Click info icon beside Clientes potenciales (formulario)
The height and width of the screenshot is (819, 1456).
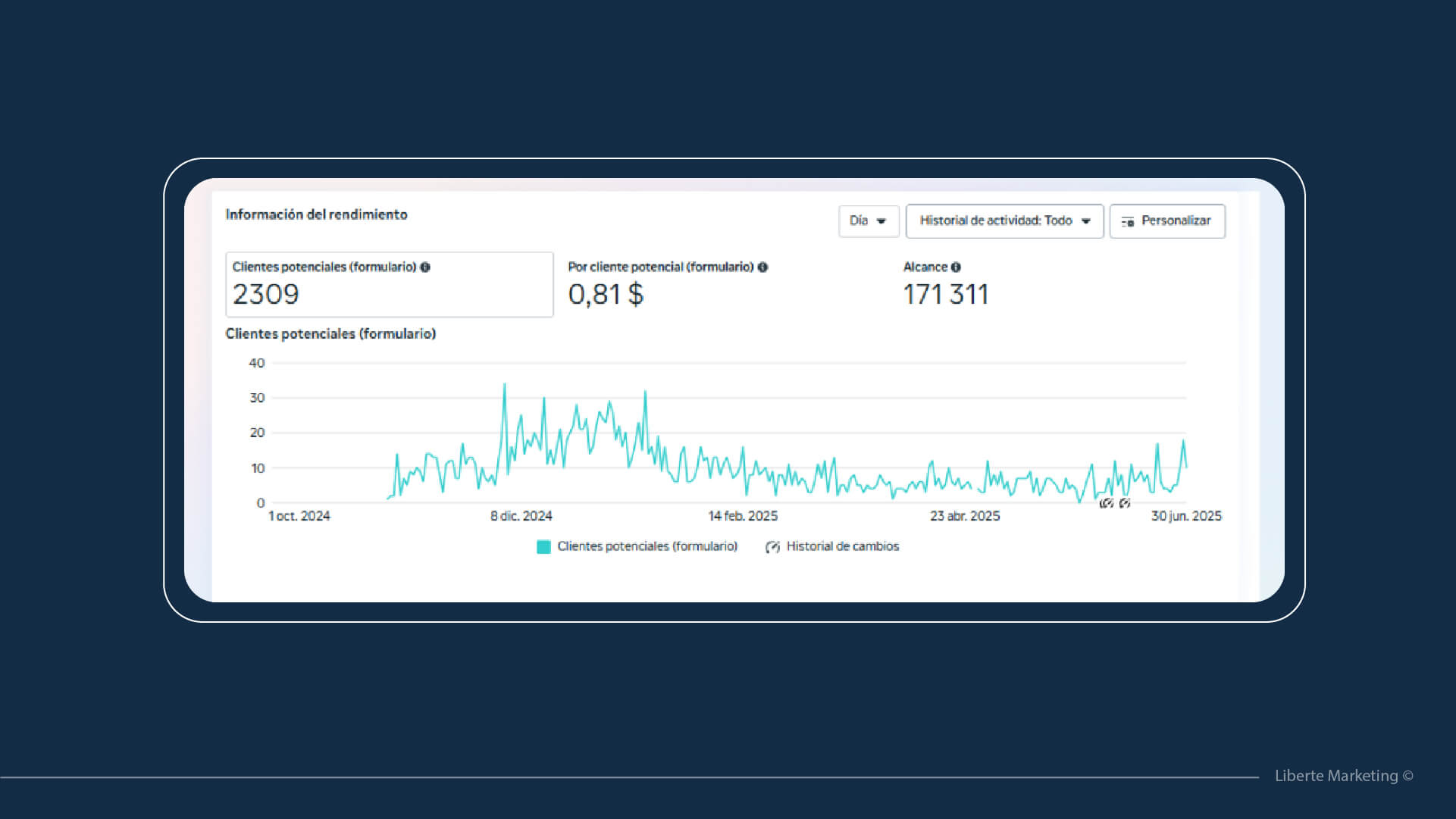coord(425,267)
